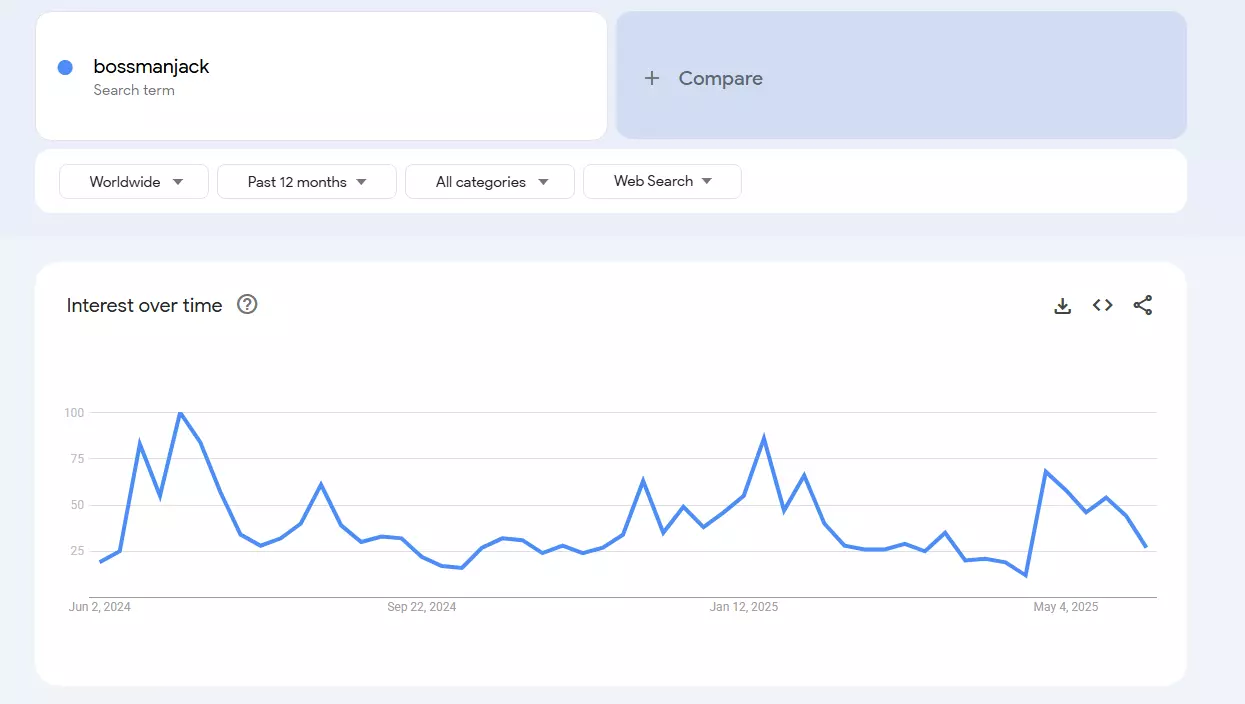Click the Jan 12, 2025 axis label
Viewport: 1245px width, 704px height.
pyautogui.click(x=744, y=607)
